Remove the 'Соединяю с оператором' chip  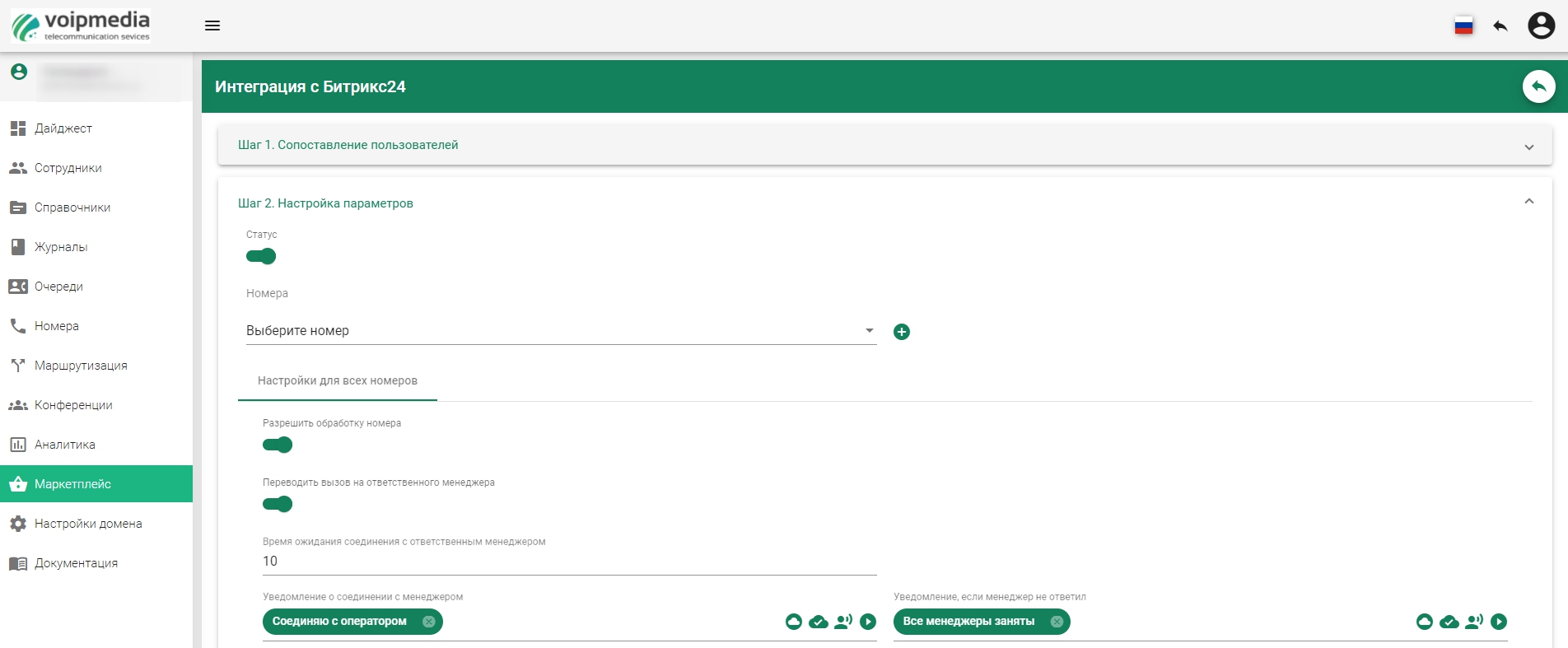(429, 622)
